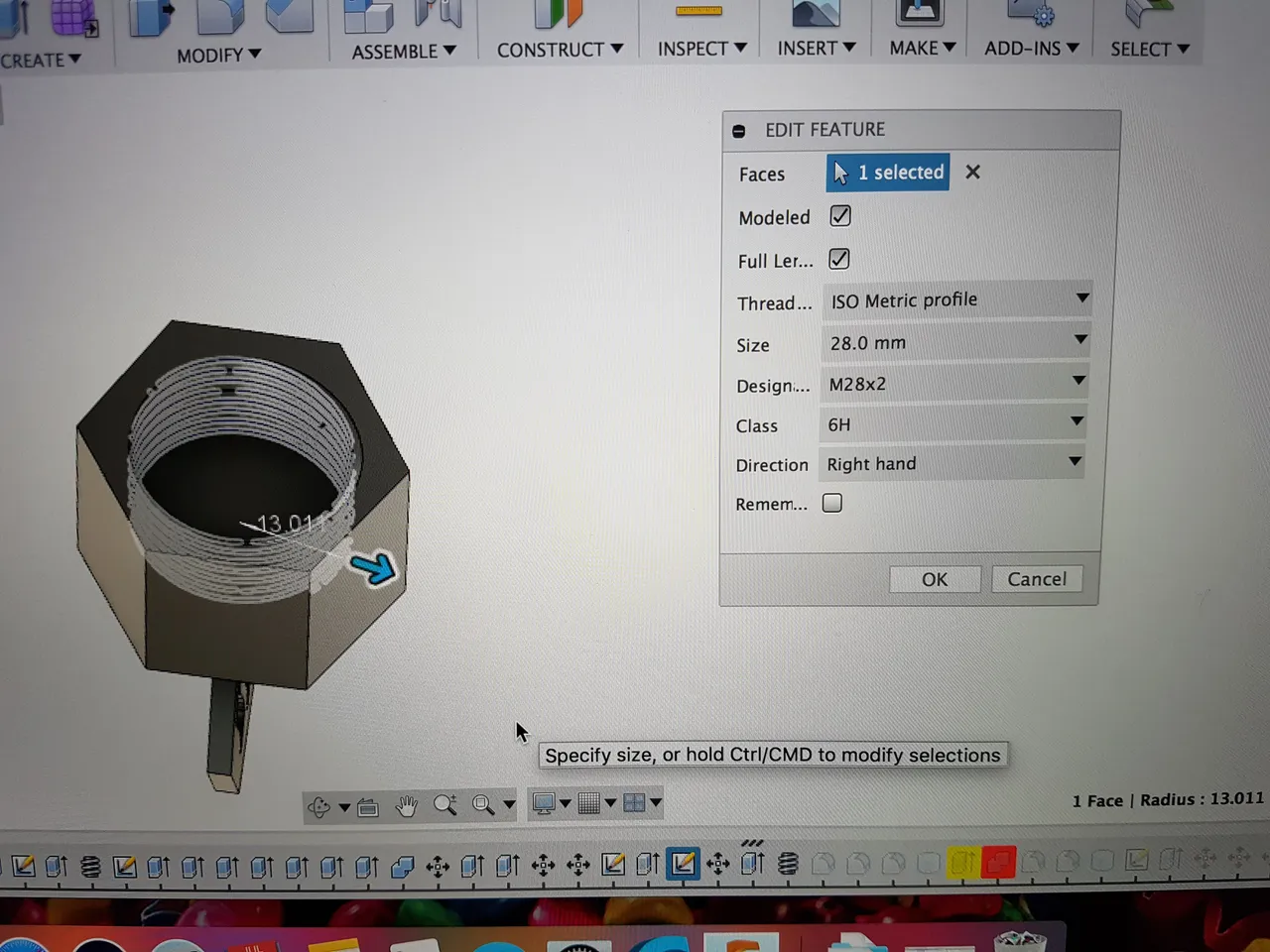Expand the Viewports dropdown arrow
The image size is (1270, 952).
(x=656, y=803)
